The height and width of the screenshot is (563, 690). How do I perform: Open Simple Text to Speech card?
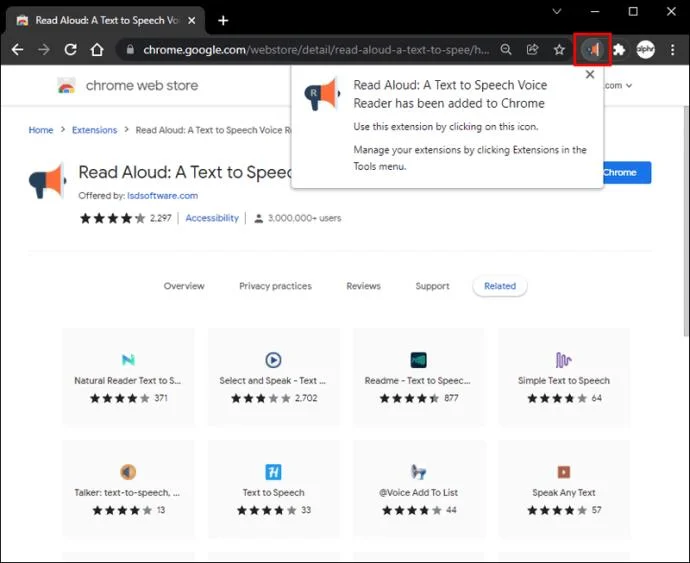(564, 377)
